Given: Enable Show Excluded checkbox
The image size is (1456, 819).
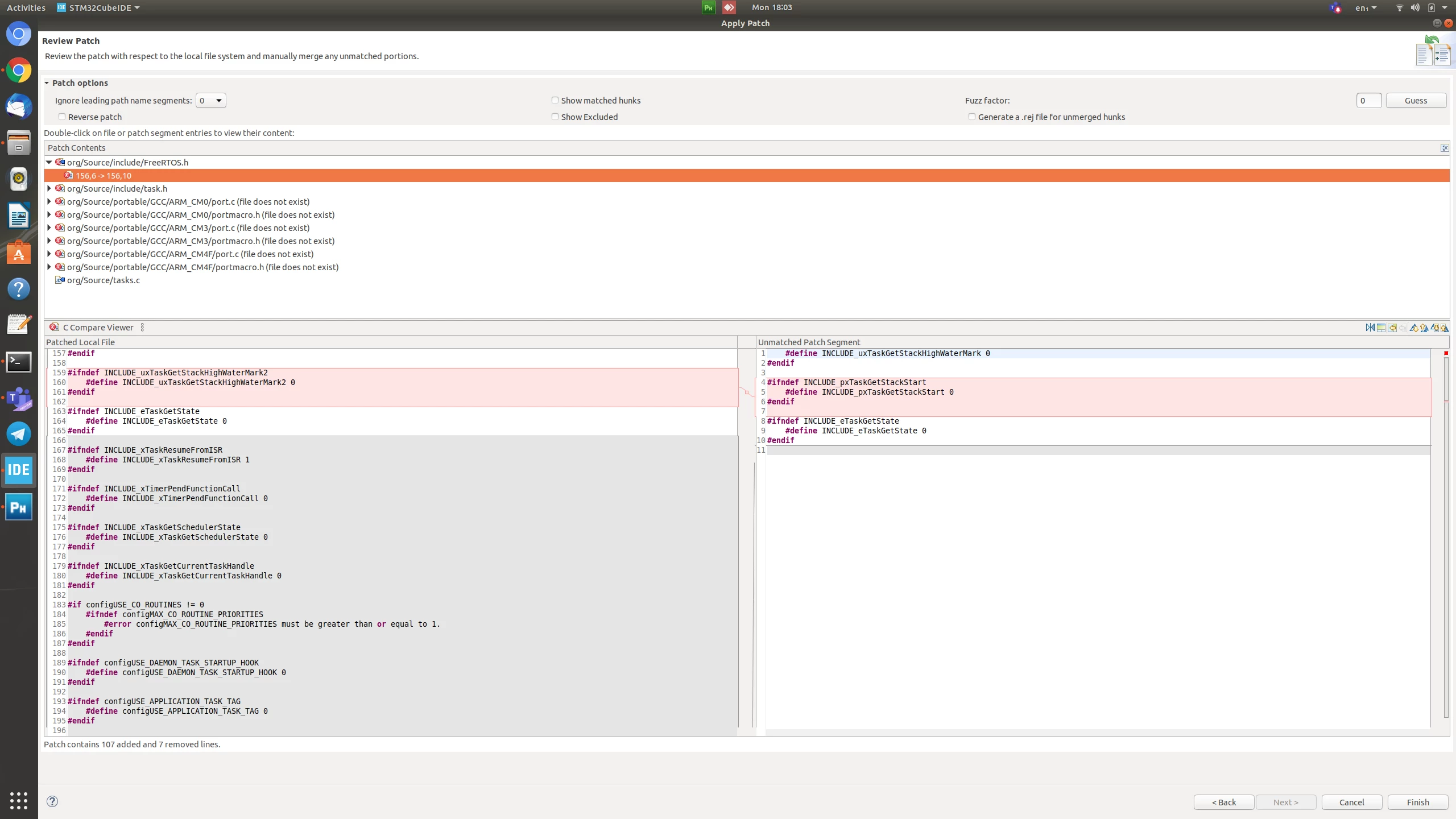Looking at the screenshot, I should (555, 117).
